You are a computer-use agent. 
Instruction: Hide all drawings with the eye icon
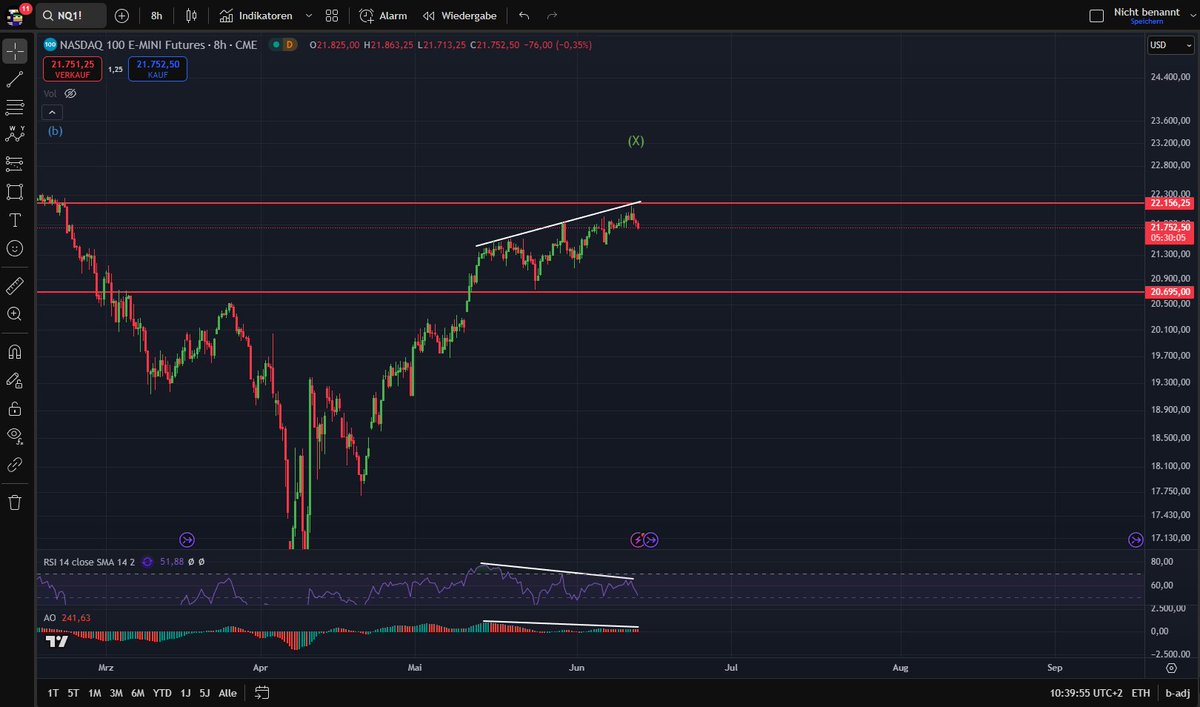(14, 436)
